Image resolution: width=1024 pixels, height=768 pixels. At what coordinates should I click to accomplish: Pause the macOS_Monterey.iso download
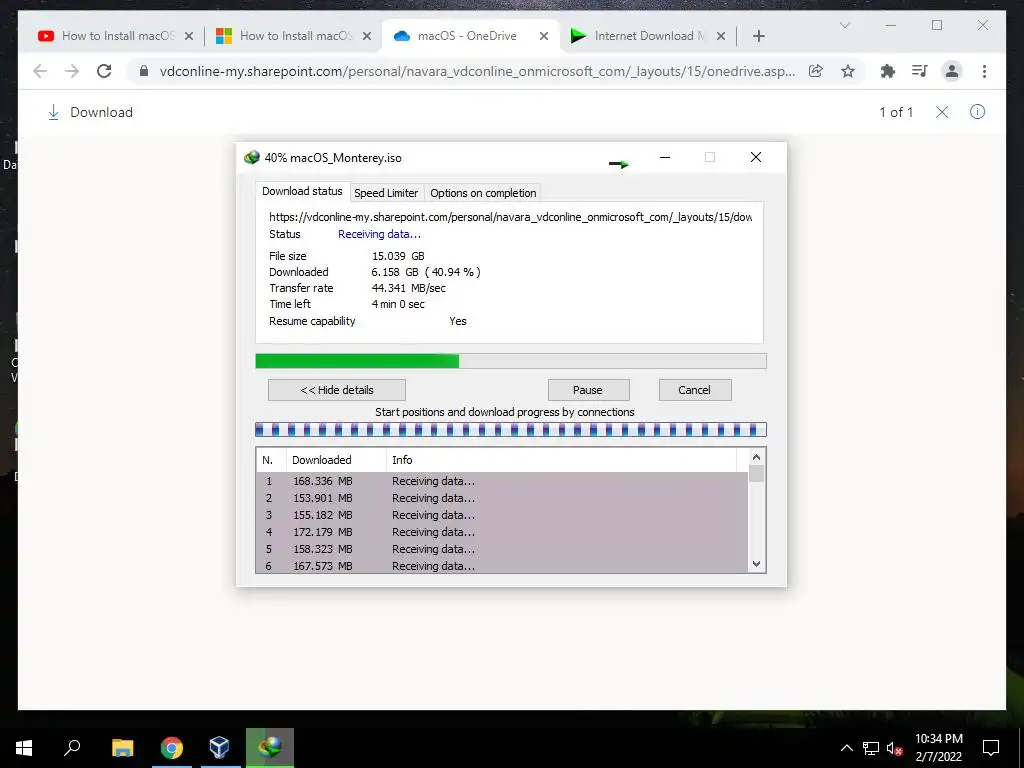[588, 390]
